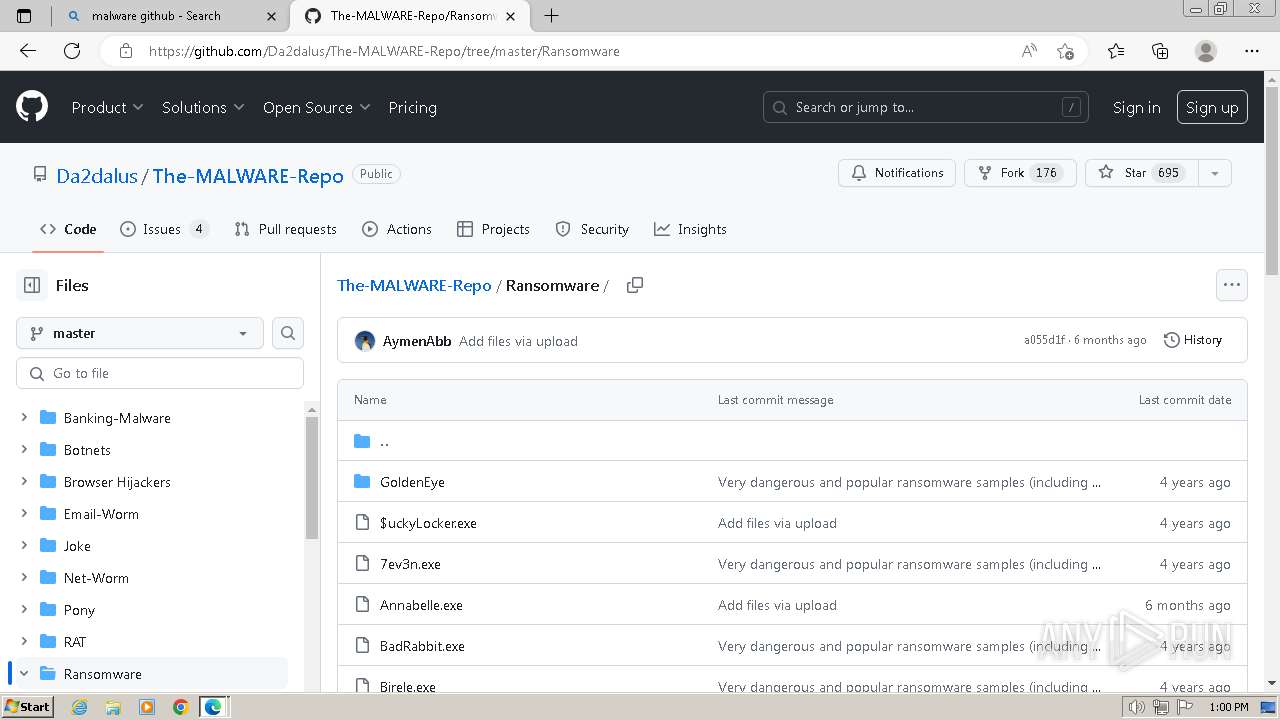Click the GoldenEye folder icon
Image resolution: width=1280 pixels, height=720 pixels.
click(362, 482)
